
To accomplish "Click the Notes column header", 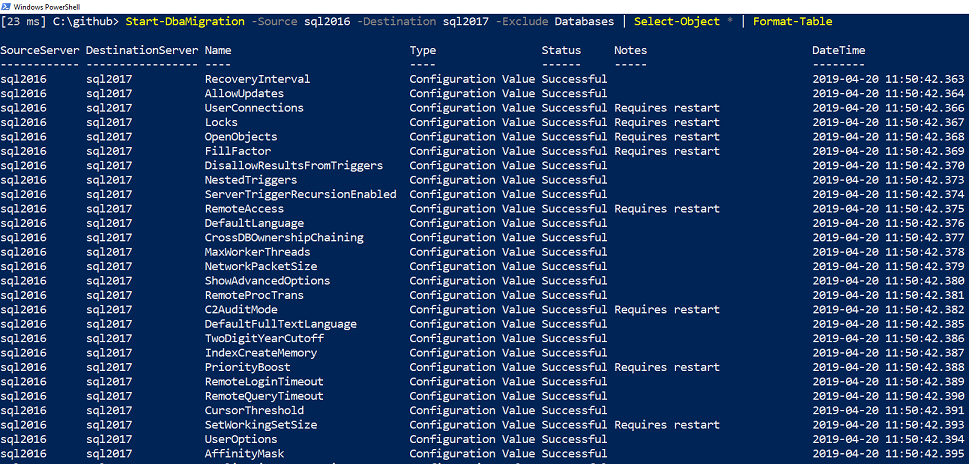I will (632, 50).
